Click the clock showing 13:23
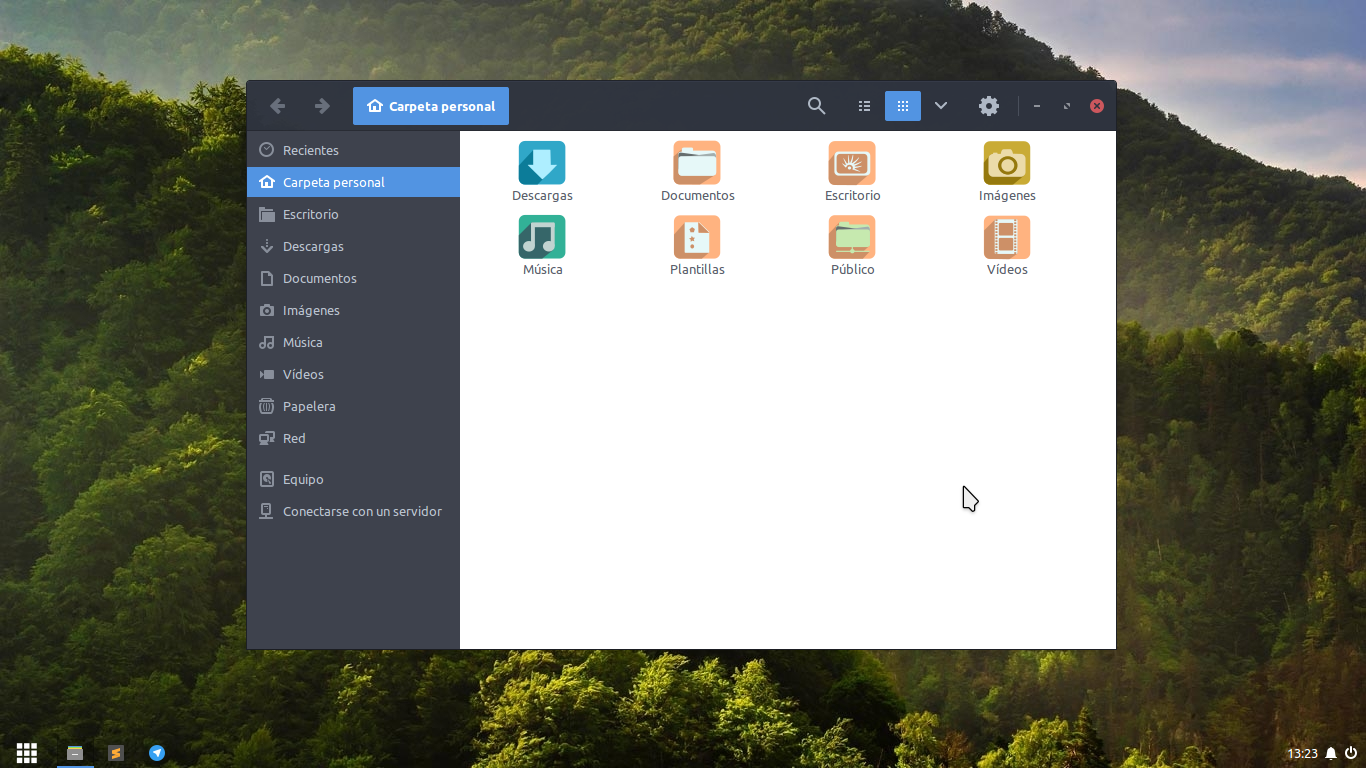Screen dimensions: 1366x768 [x=1302, y=753]
